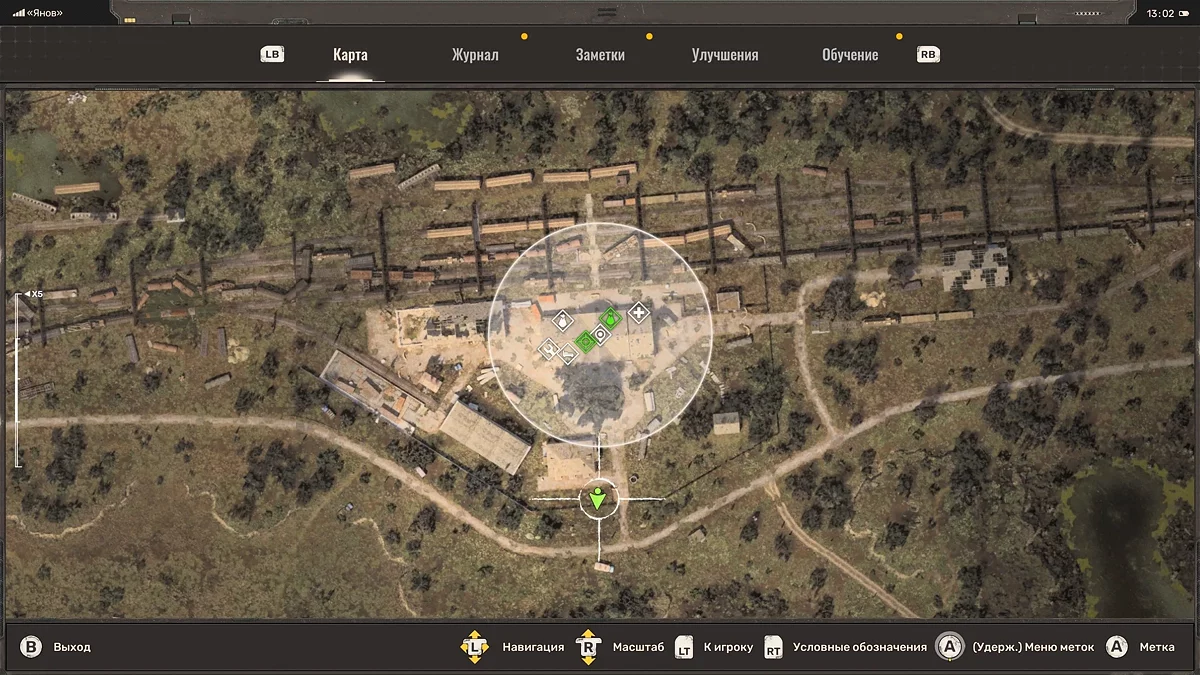Select the technician wrench map marker
Viewport: 1200px width, 675px height.
coord(548,348)
